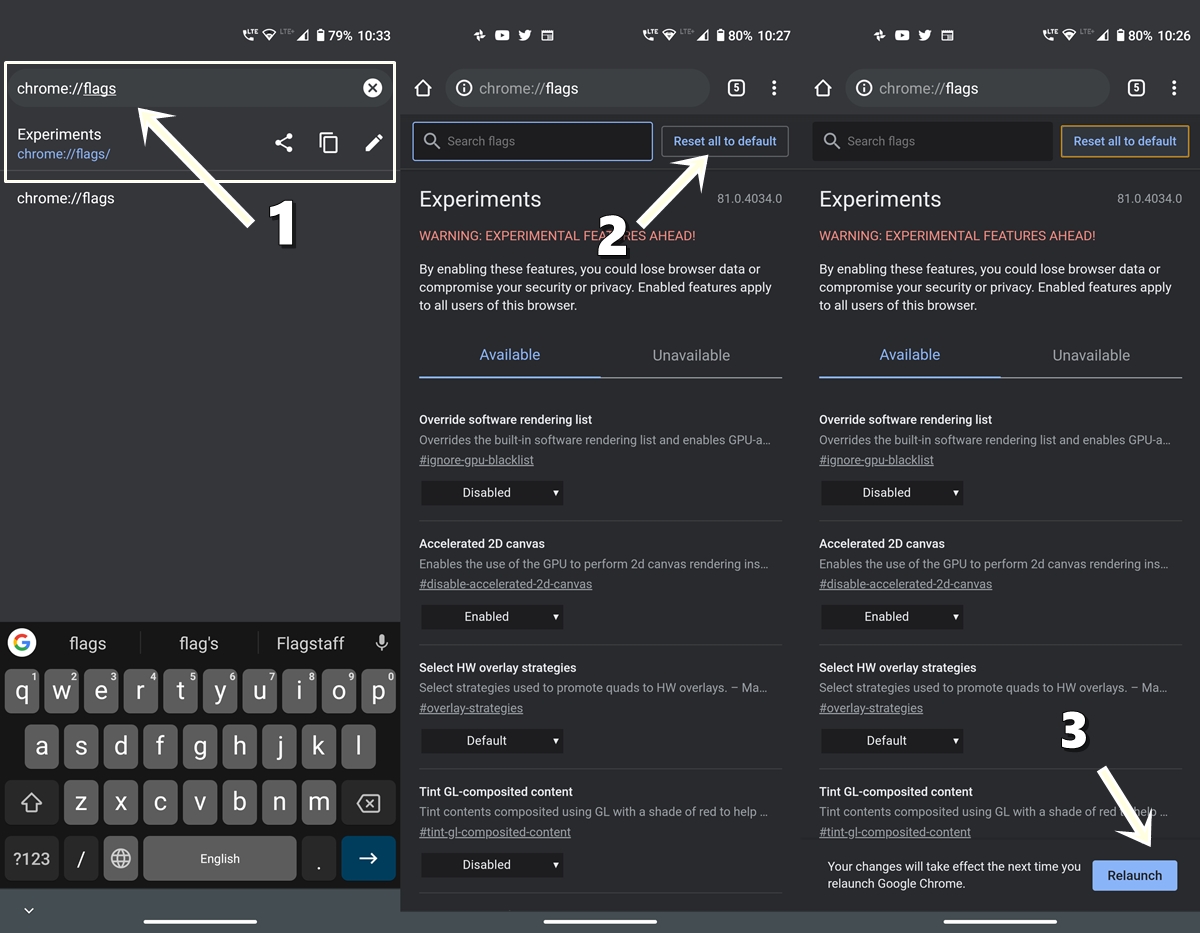This screenshot has width=1200, height=933.
Task: Open #ignore-gpu-blacklist link in 10:26 screenshot
Action: [x=876, y=460]
